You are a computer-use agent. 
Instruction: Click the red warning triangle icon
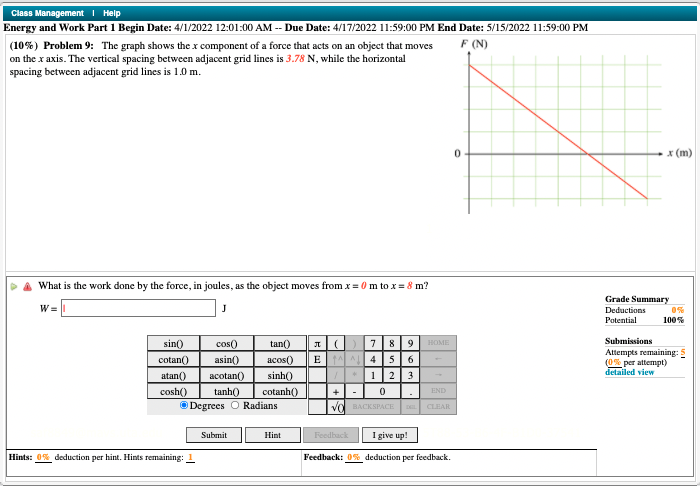tap(27, 287)
